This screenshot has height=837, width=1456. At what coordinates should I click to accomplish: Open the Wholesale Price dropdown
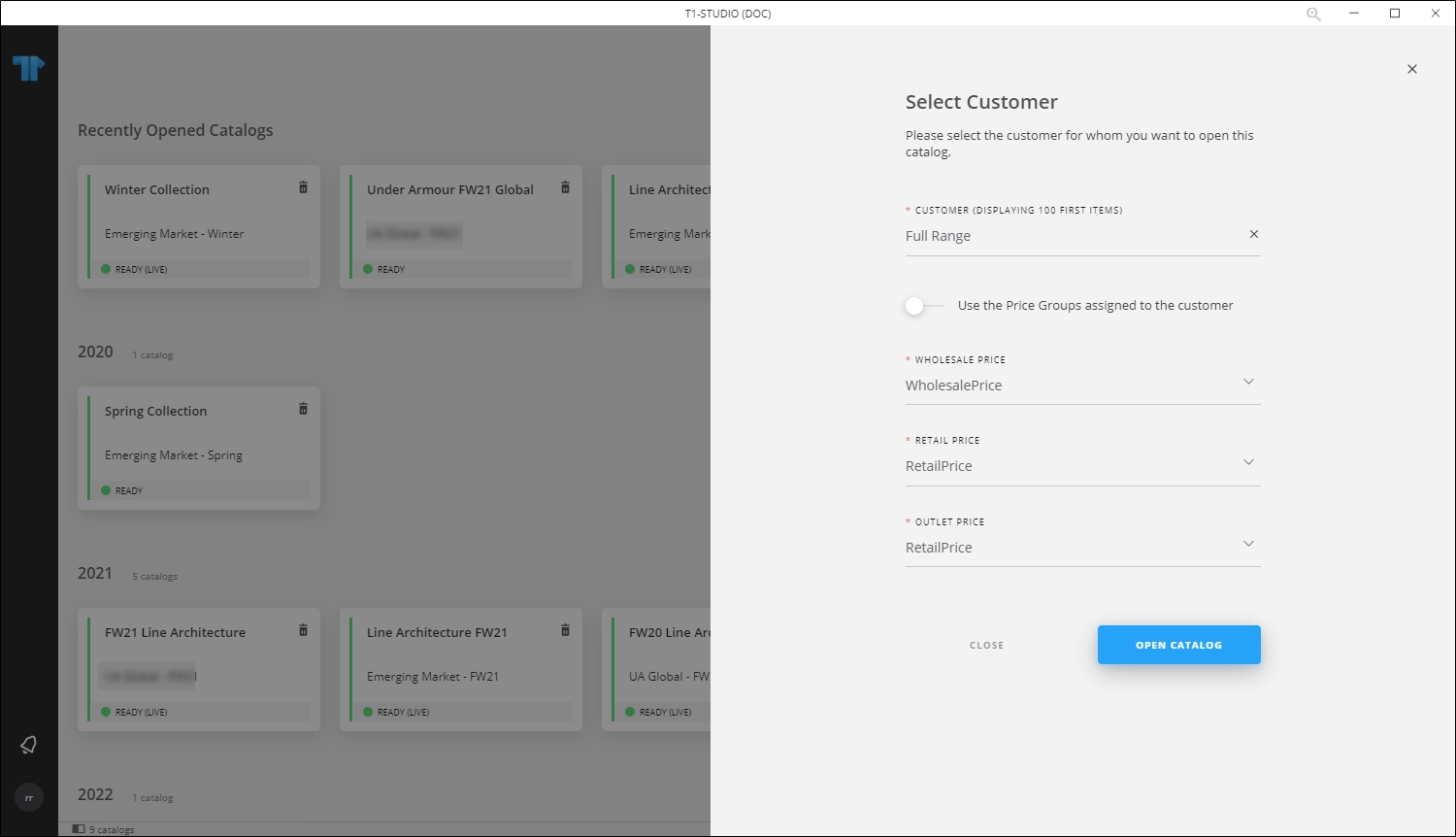(x=1248, y=382)
